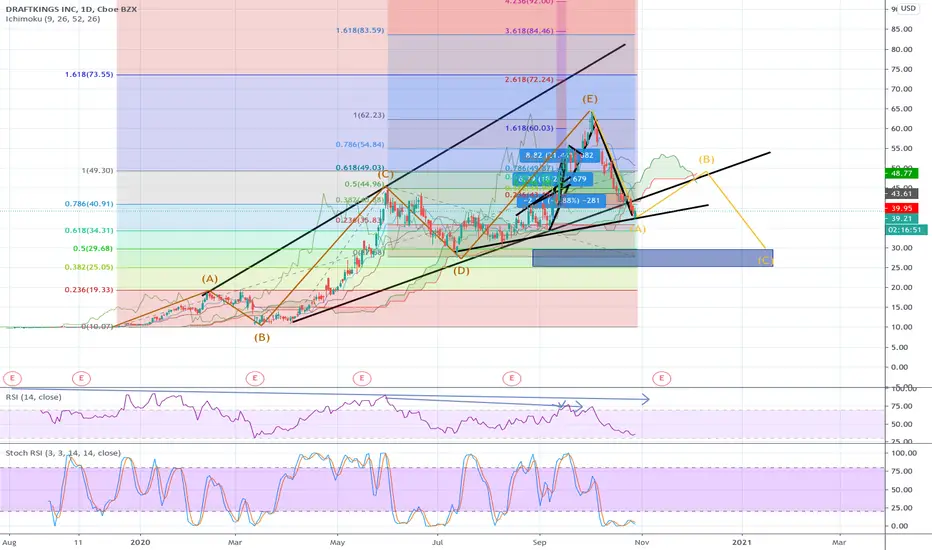Click the orange (D) wave label
Screen dimensions: 932x550
pyautogui.click(x=461, y=271)
